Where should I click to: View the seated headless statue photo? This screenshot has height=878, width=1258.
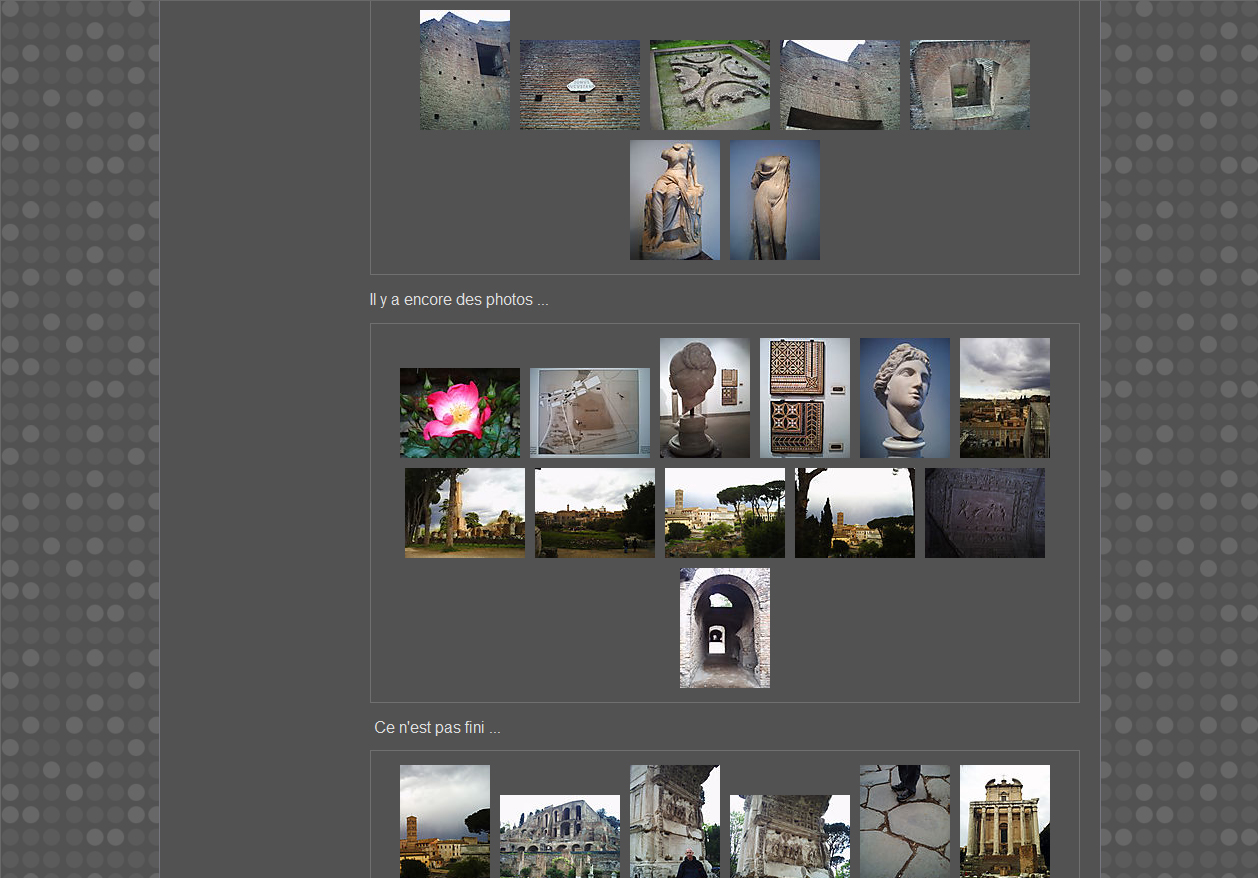[x=674, y=200]
